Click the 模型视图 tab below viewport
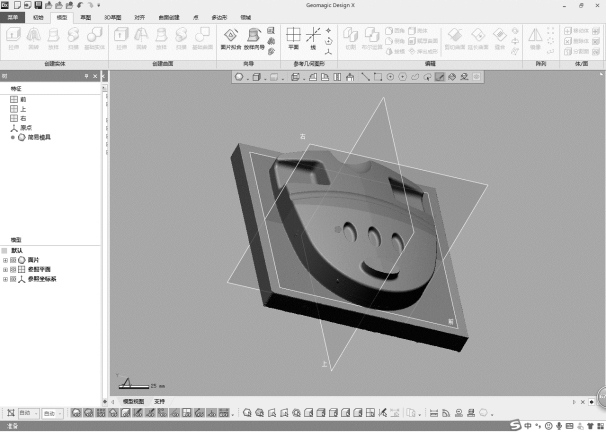The image size is (606, 433). (133, 401)
